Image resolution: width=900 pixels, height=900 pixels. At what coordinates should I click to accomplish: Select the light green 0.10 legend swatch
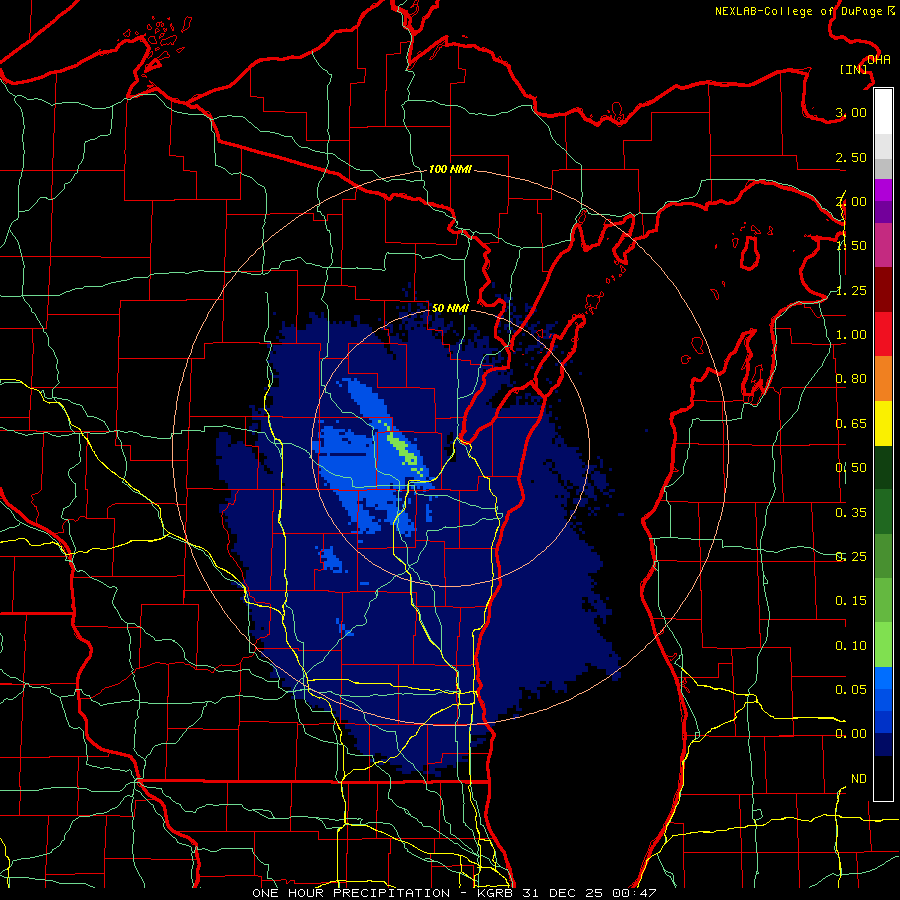click(883, 645)
